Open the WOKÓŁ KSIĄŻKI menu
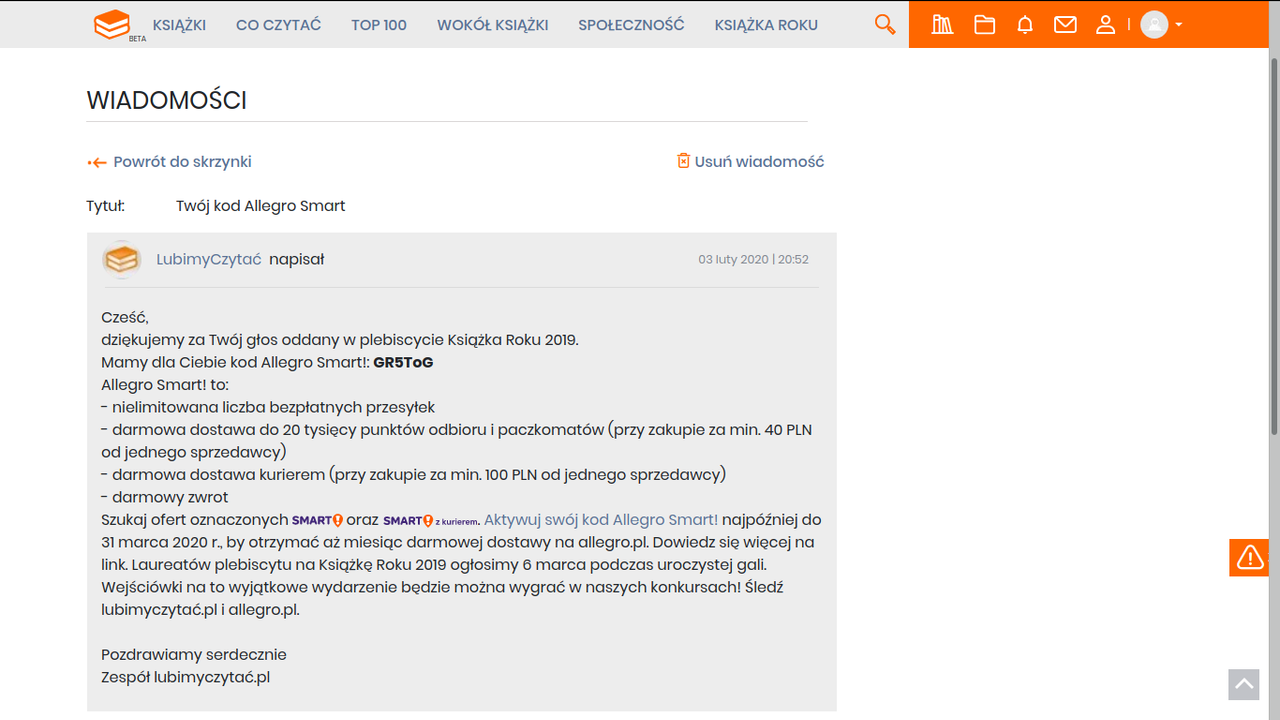The image size is (1280, 720). tap(492, 25)
